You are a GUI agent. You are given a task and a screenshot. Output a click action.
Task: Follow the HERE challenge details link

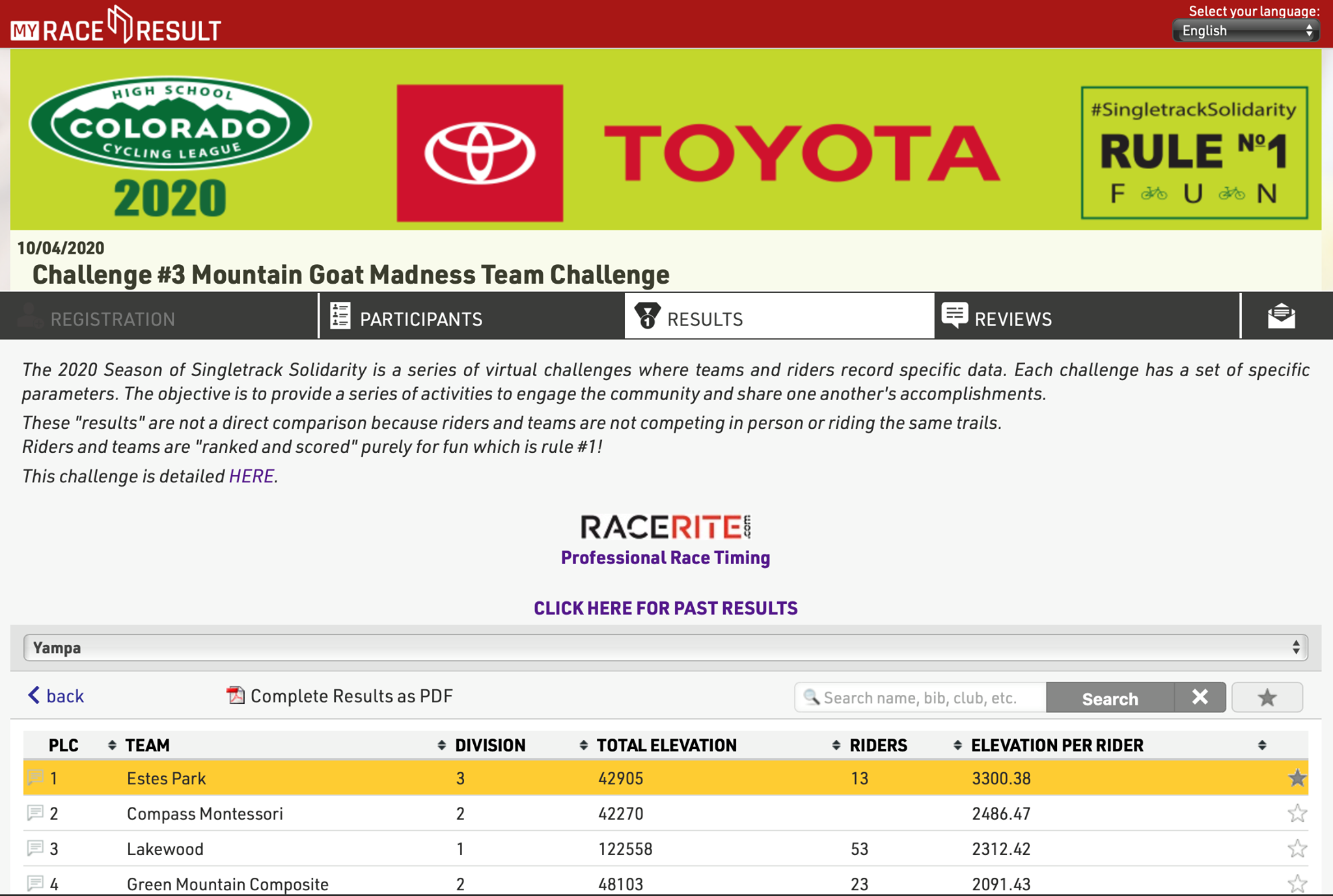[x=251, y=476]
